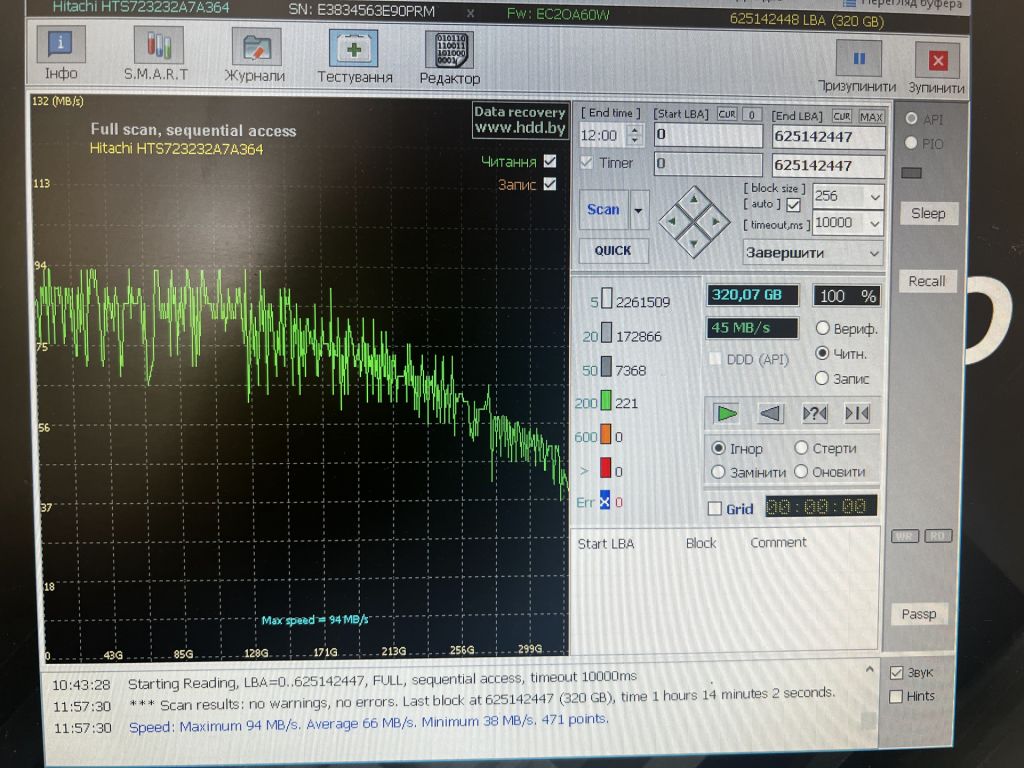Viewport: 1024px width, 768px height.
Task: Click the CUR button beside End LBA
Action: pyautogui.click(x=842, y=116)
